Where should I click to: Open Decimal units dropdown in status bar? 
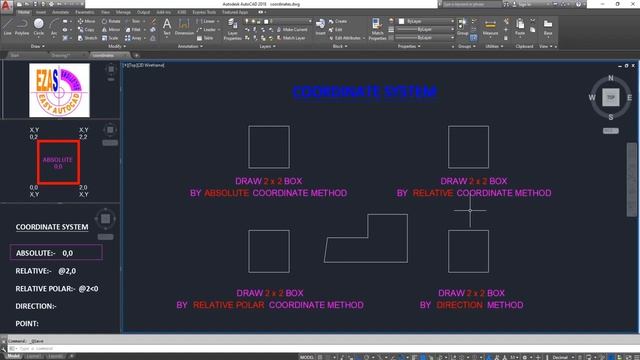tap(563, 357)
